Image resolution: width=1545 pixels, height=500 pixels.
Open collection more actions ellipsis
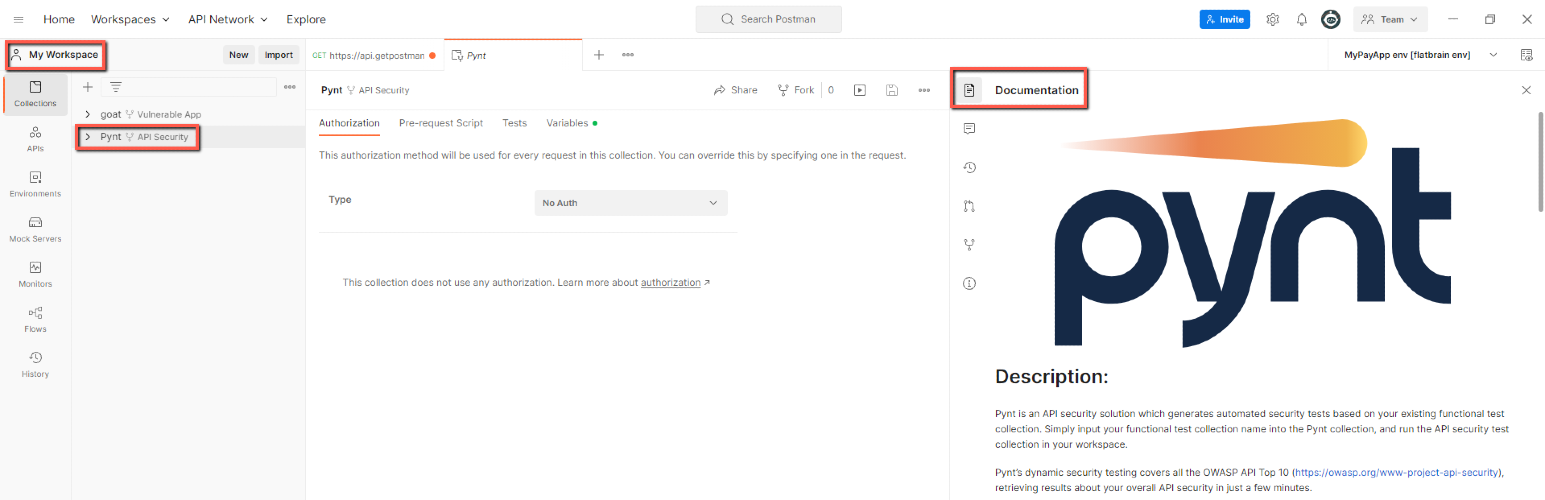[924, 90]
